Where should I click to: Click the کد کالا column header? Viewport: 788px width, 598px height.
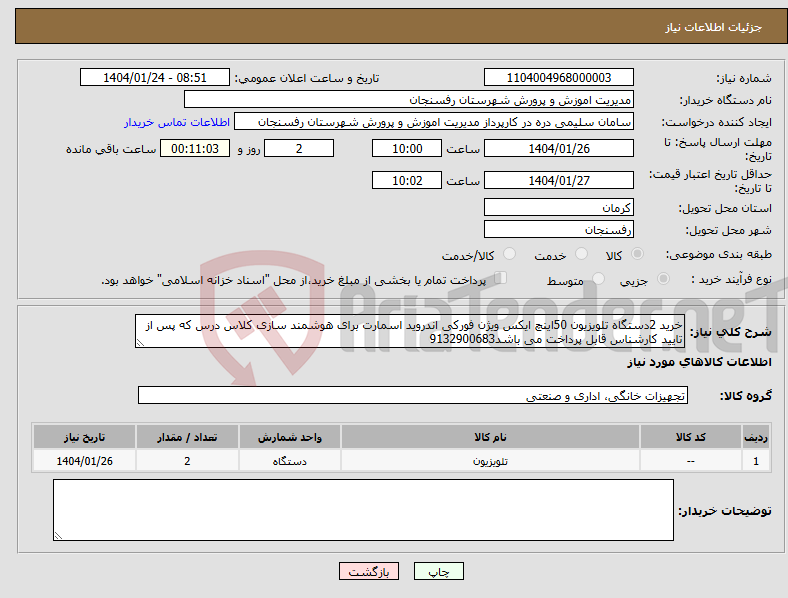pyautogui.click(x=691, y=437)
